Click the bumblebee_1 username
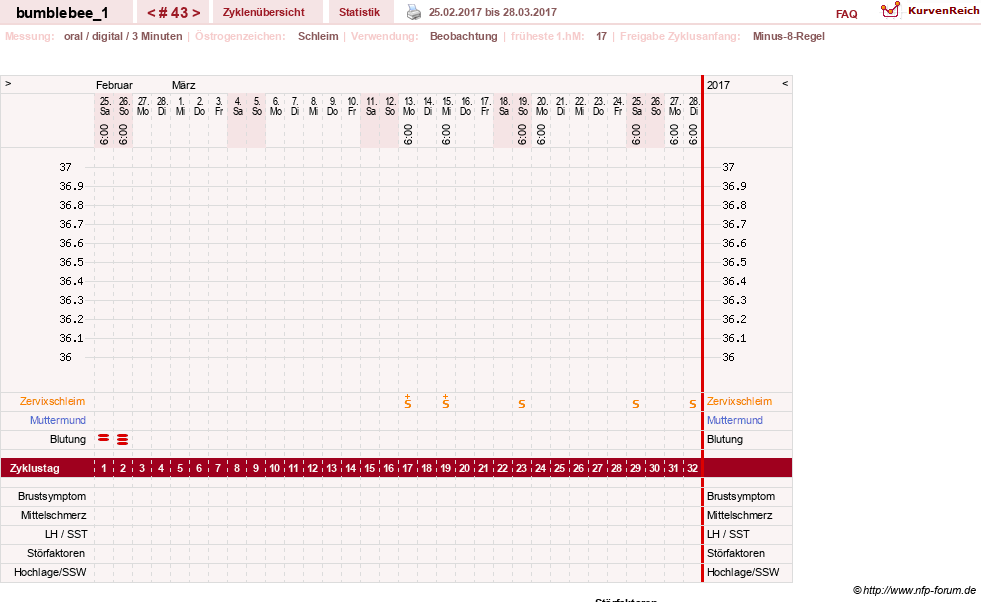 pos(62,13)
